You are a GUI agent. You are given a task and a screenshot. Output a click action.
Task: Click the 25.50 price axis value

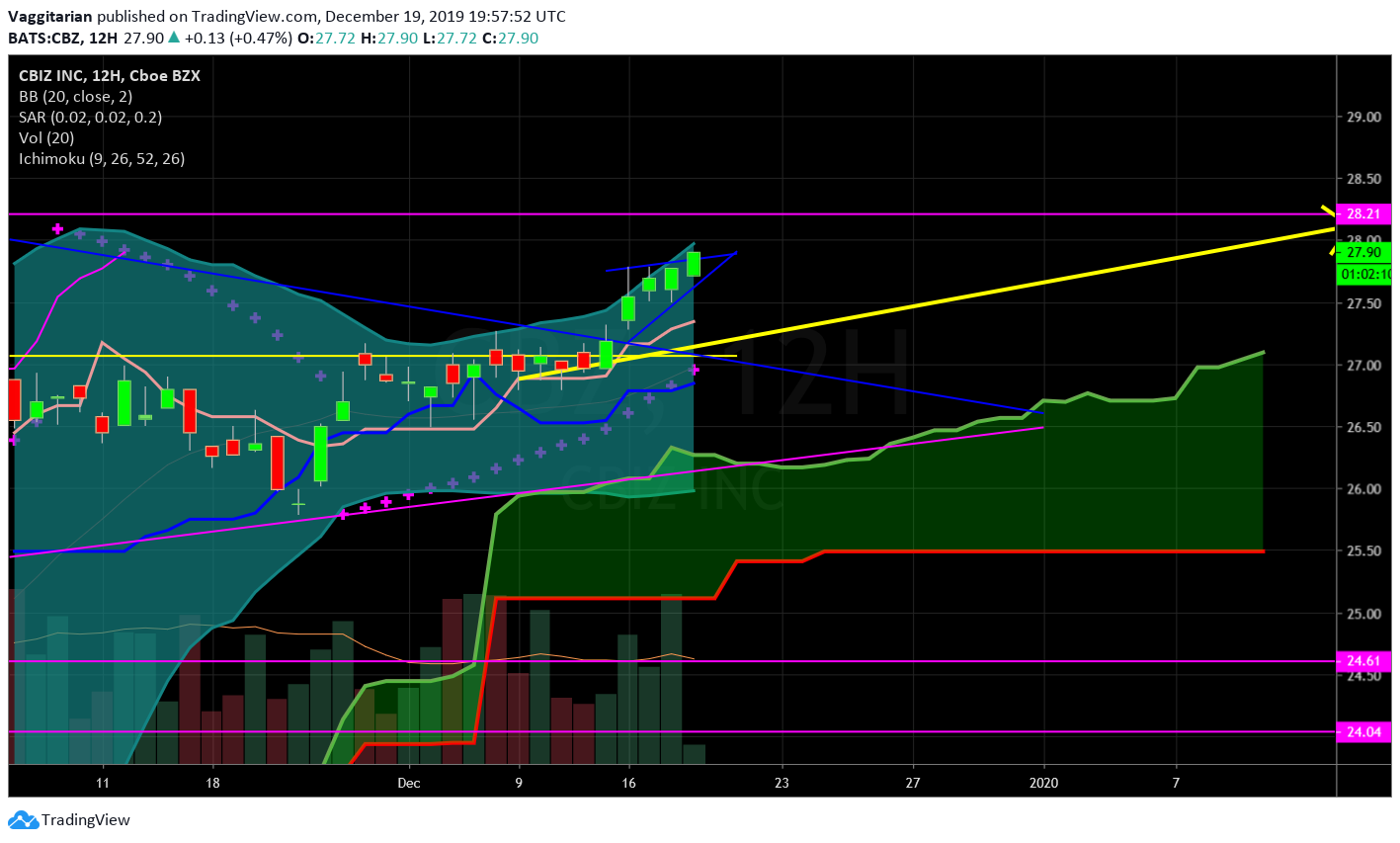click(x=1363, y=551)
